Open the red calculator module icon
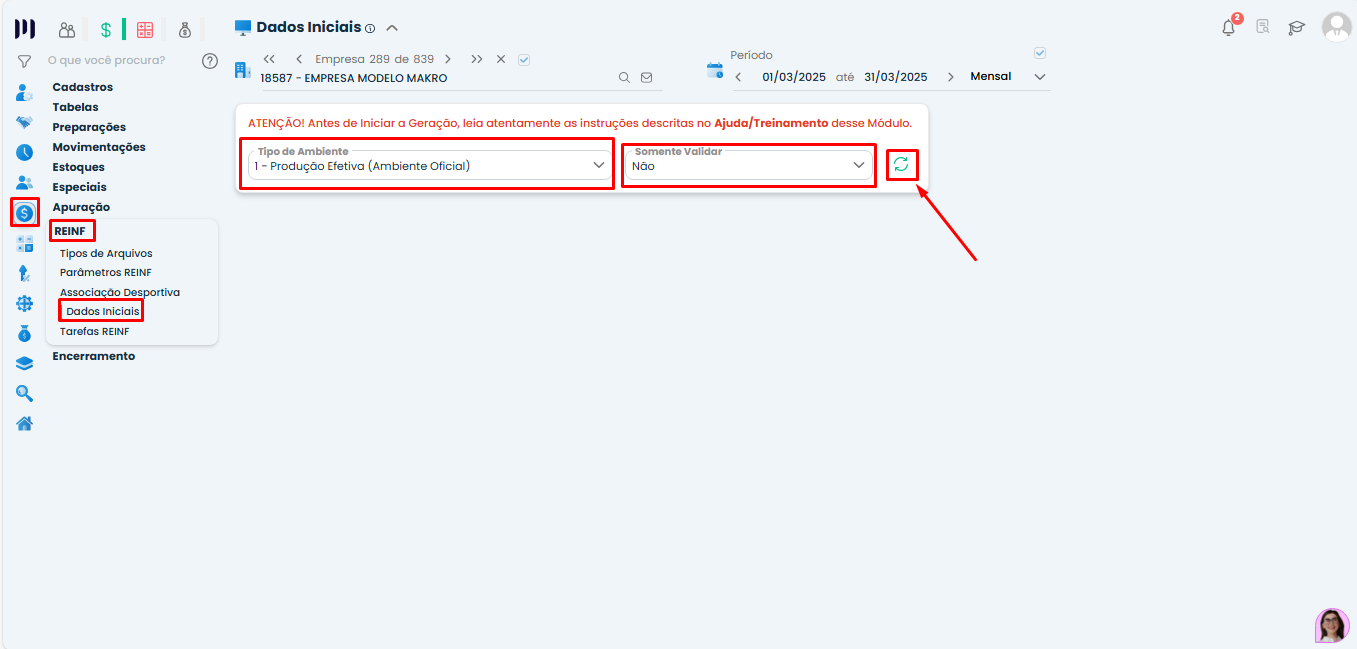 pyautogui.click(x=145, y=30)
